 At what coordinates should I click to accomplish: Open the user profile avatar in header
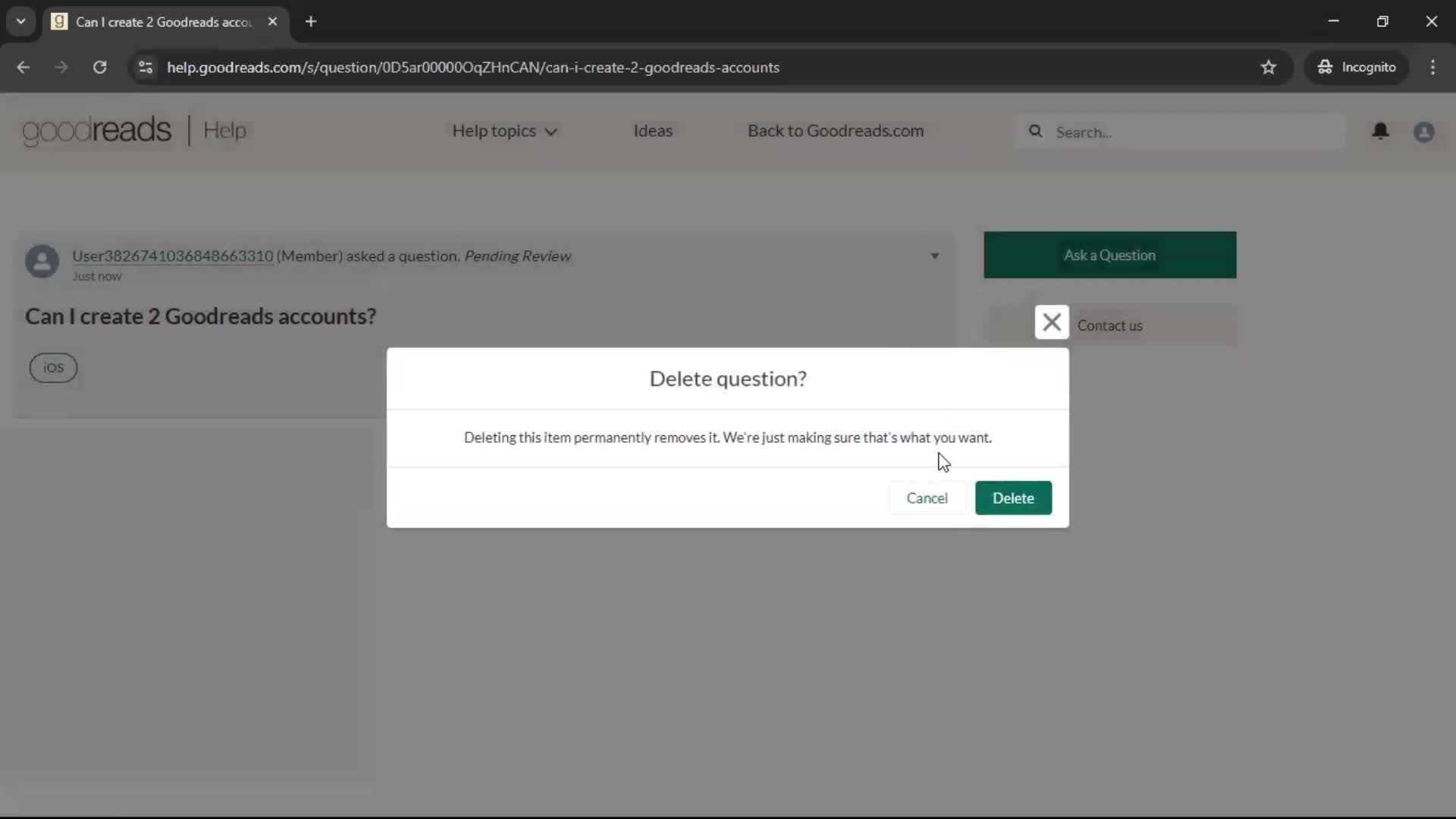[1423, 132]
